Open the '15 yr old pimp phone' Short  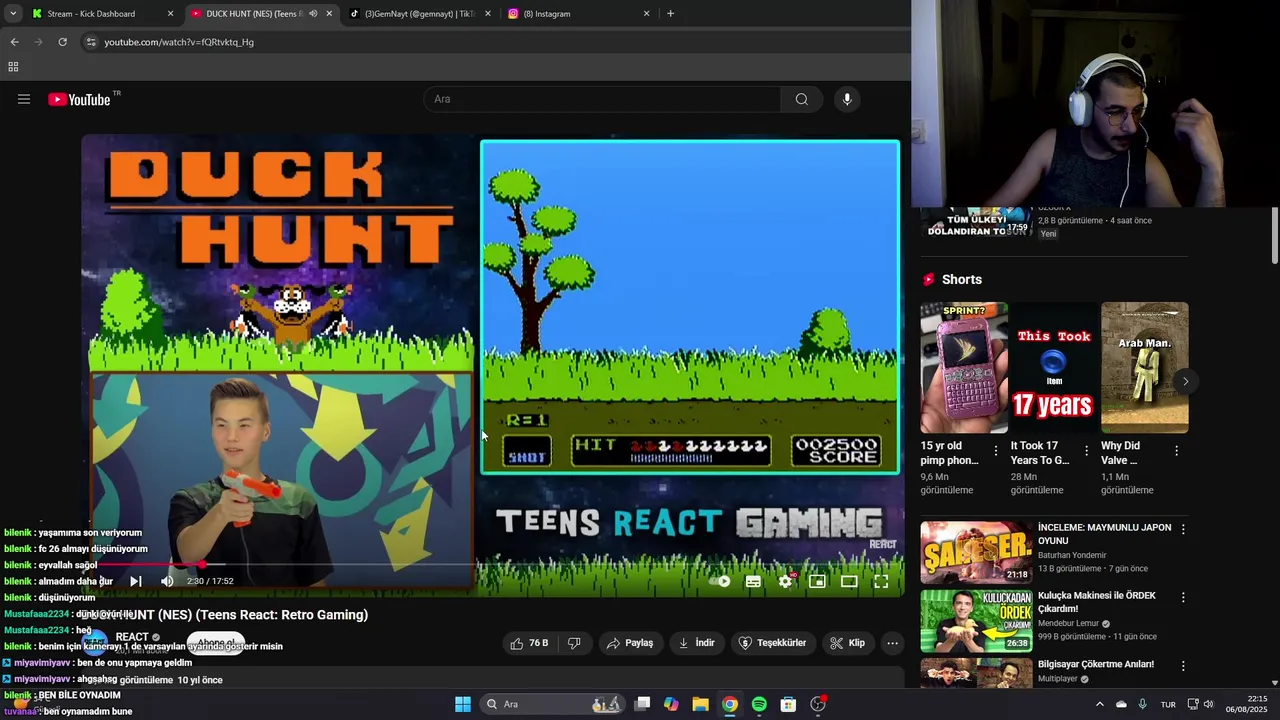(x=964, y=367)
